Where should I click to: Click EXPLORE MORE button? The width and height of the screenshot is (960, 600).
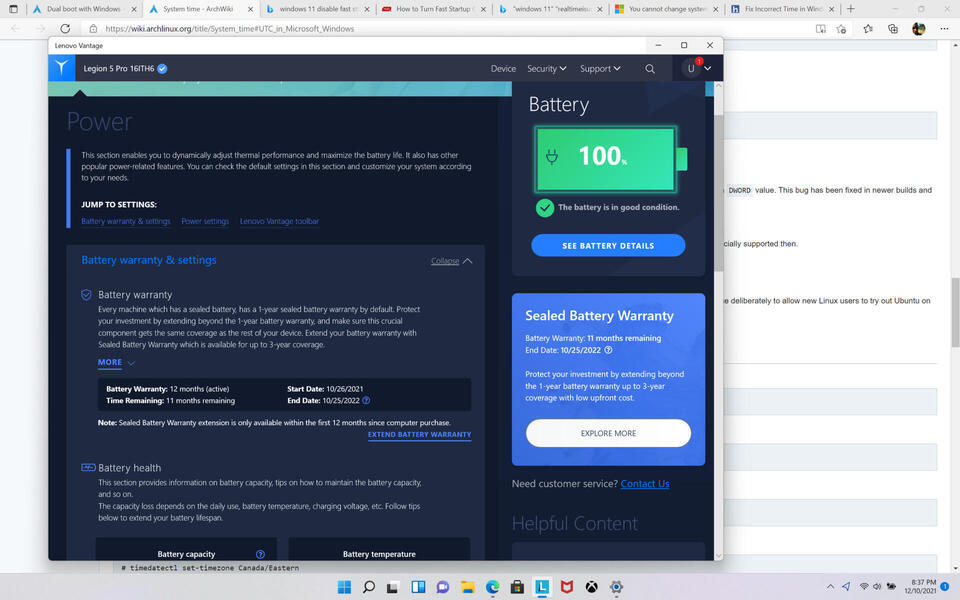[x=608, y=433]
